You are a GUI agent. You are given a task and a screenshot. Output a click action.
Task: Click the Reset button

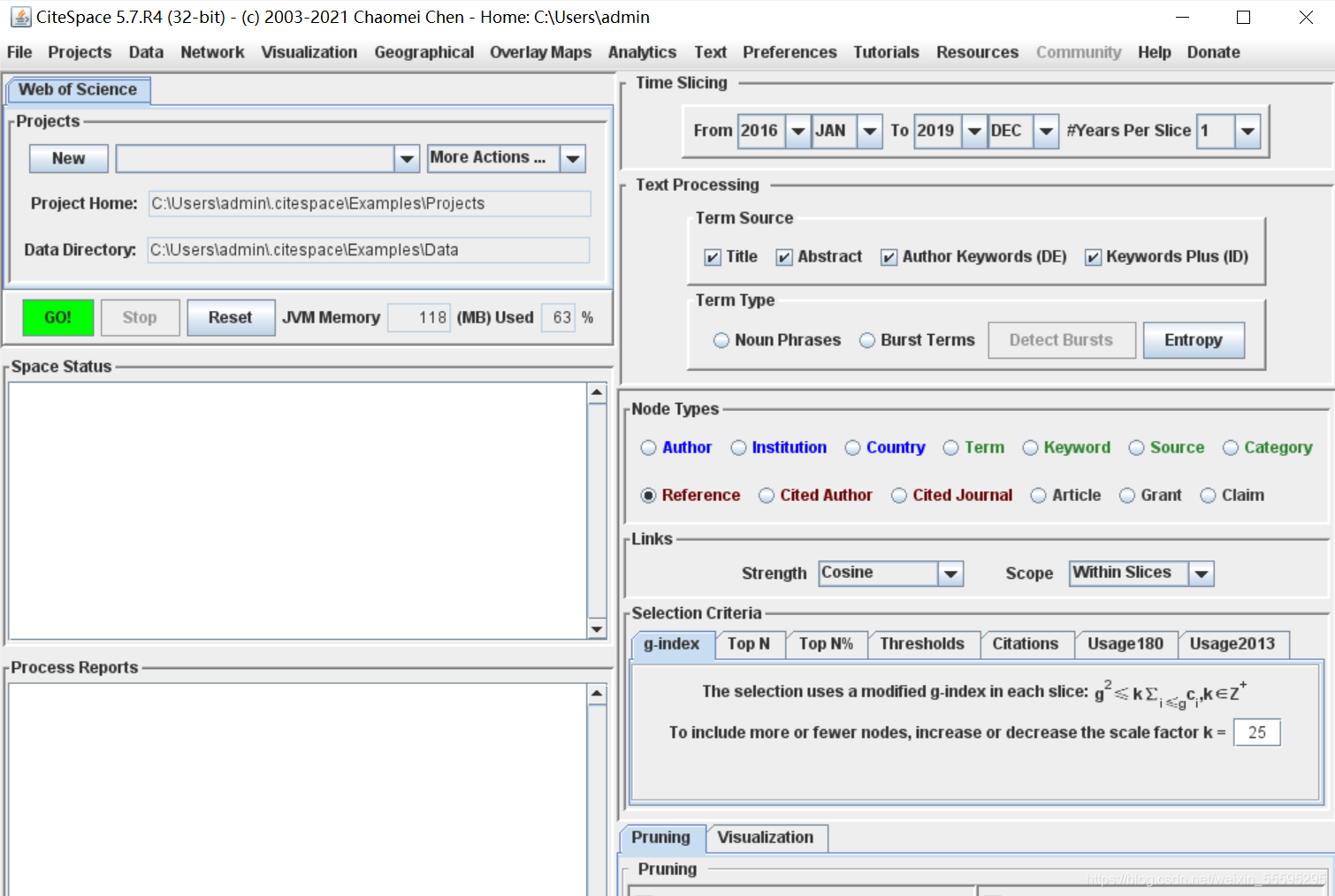point(231,317)
